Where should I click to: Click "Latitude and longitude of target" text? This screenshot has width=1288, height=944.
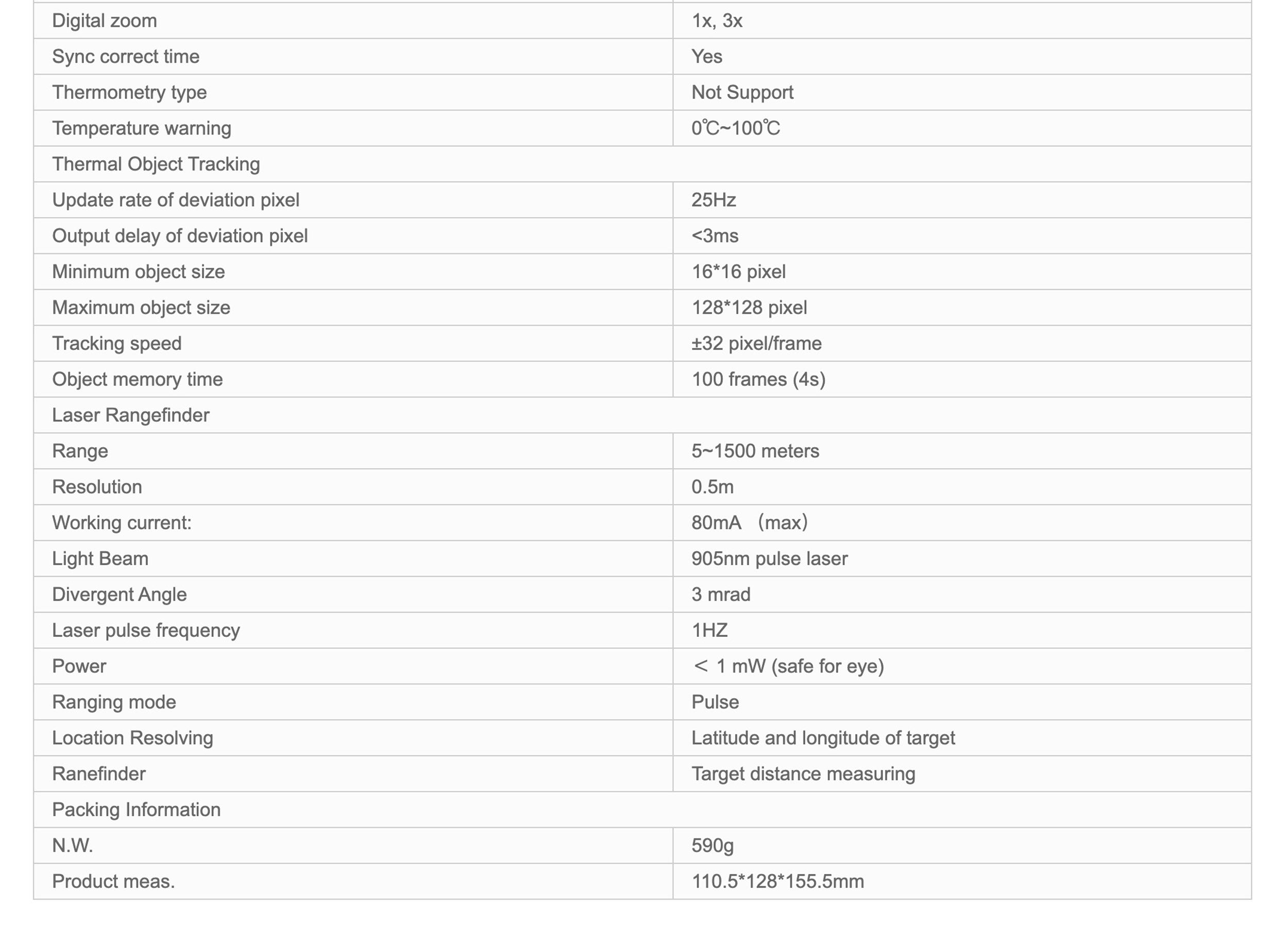(x=823, y=738)
